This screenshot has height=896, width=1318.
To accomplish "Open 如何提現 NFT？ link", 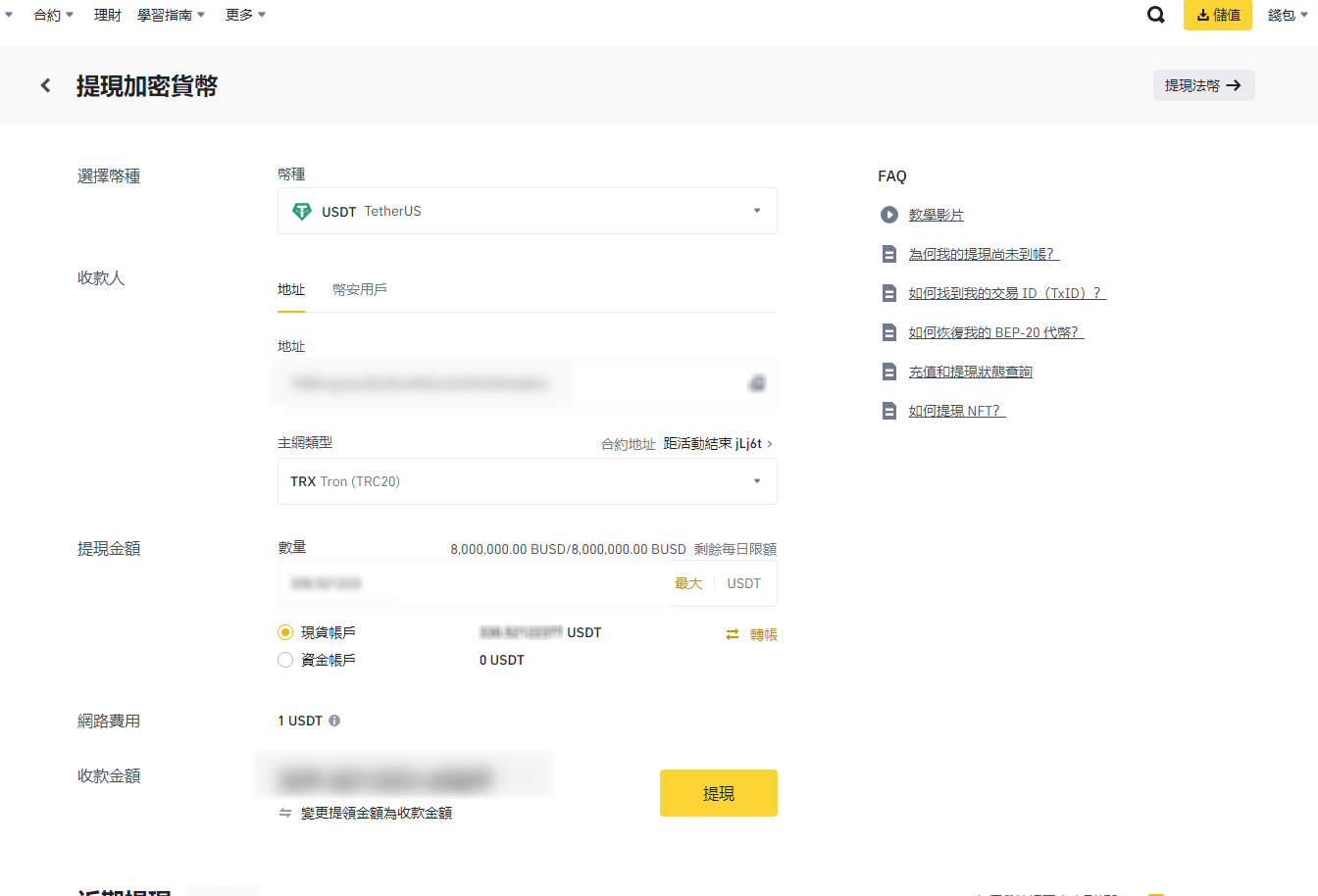I will pyautogui.click(x=957, y=411).
